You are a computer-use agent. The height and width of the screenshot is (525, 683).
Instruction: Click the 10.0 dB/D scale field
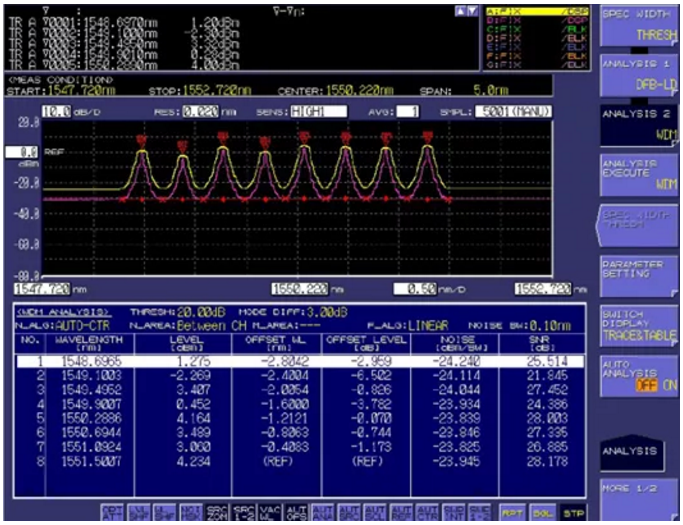tap(57, 112)
